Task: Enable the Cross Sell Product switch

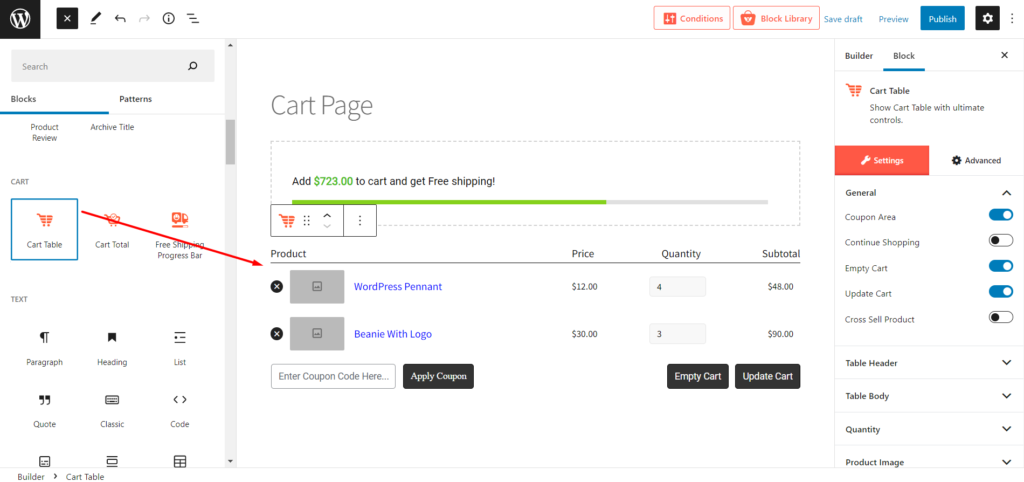Action: click(1000, 318)
